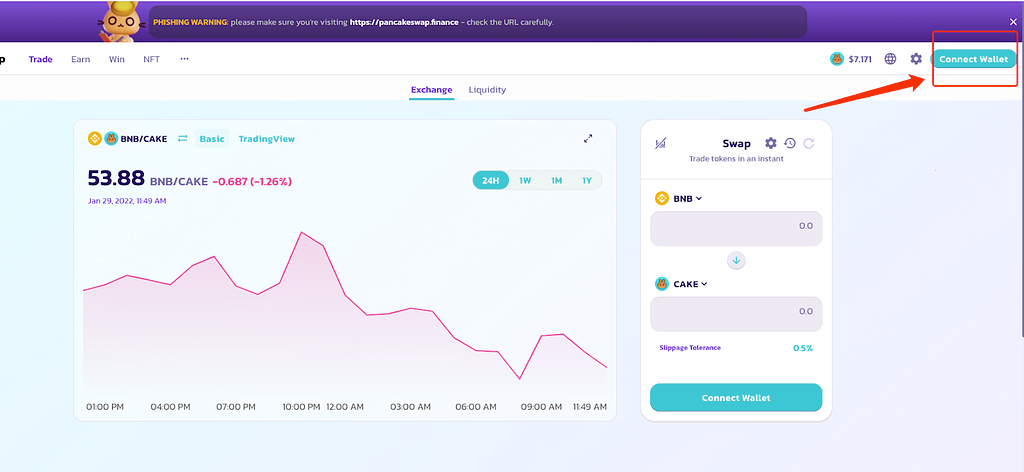The height and width of the screenshot is (472, 1024).
Task: Open the NFT menu
Action: (x=152, y=59)
